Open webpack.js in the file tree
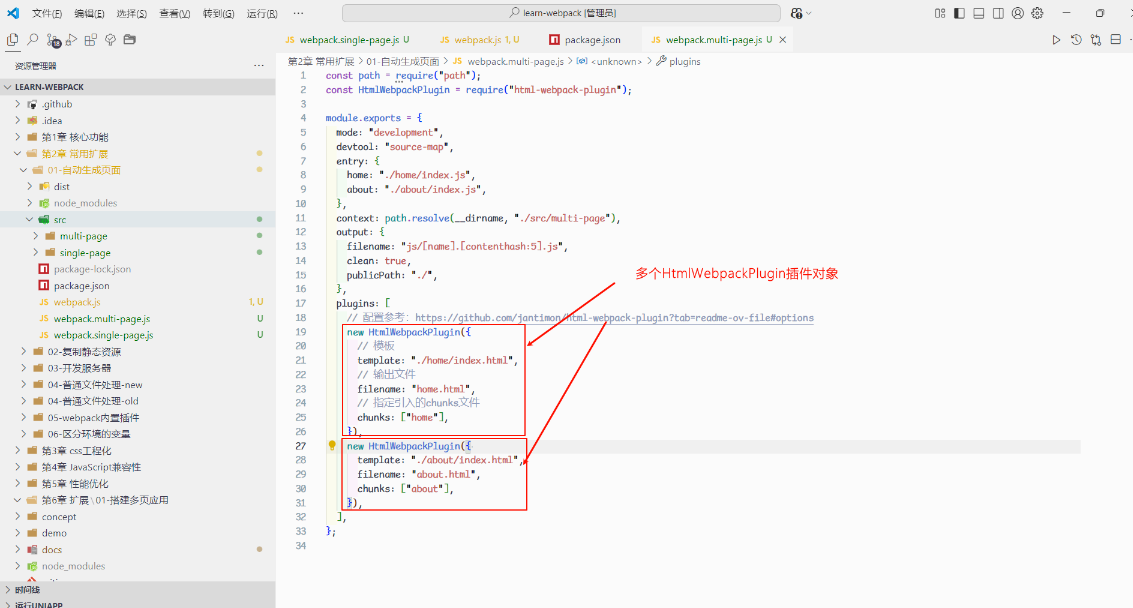The height and width of the screenshot is (608, 1133). tap(137, 302)
